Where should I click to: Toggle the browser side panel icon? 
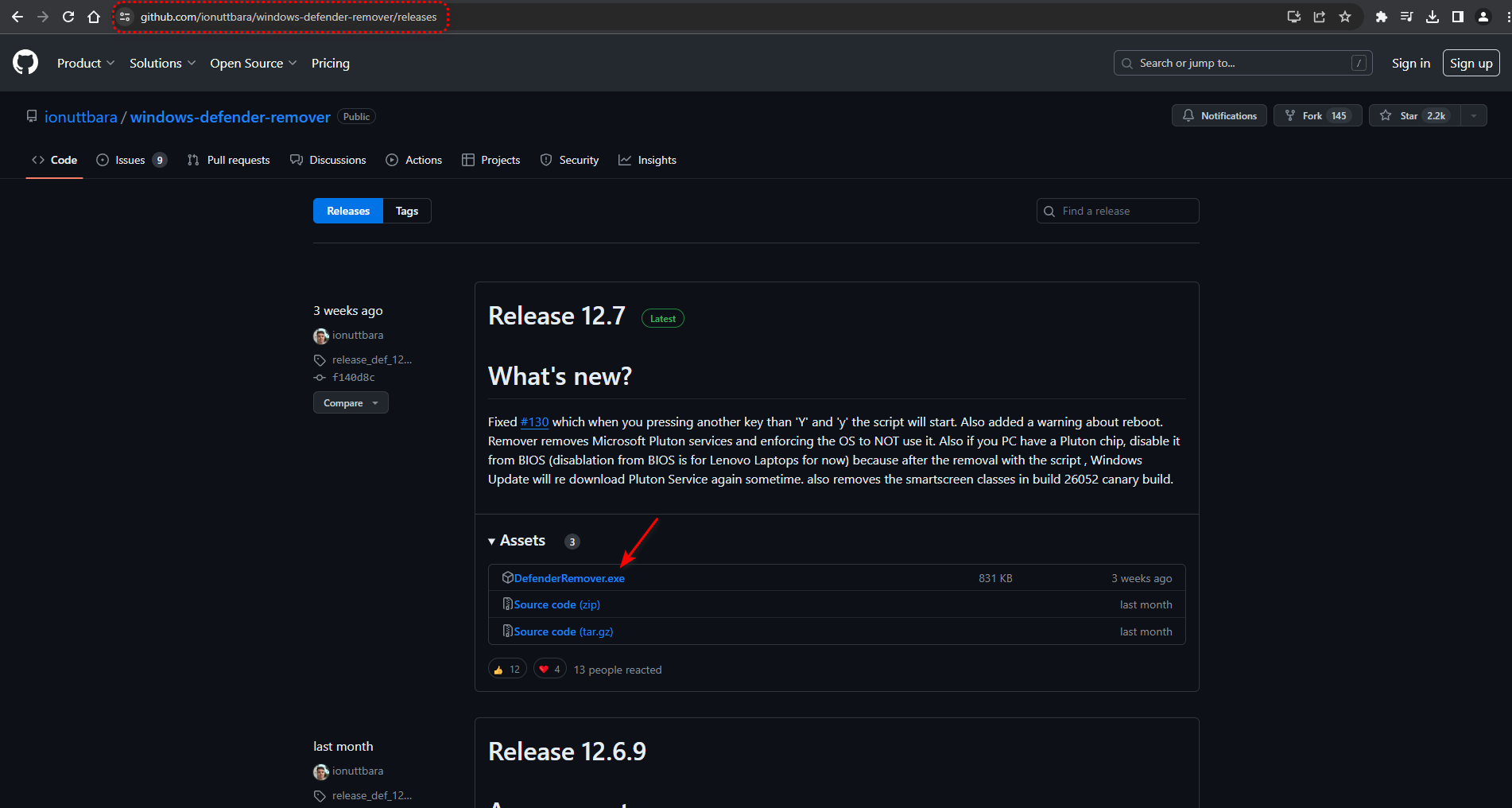[1458, 17]
